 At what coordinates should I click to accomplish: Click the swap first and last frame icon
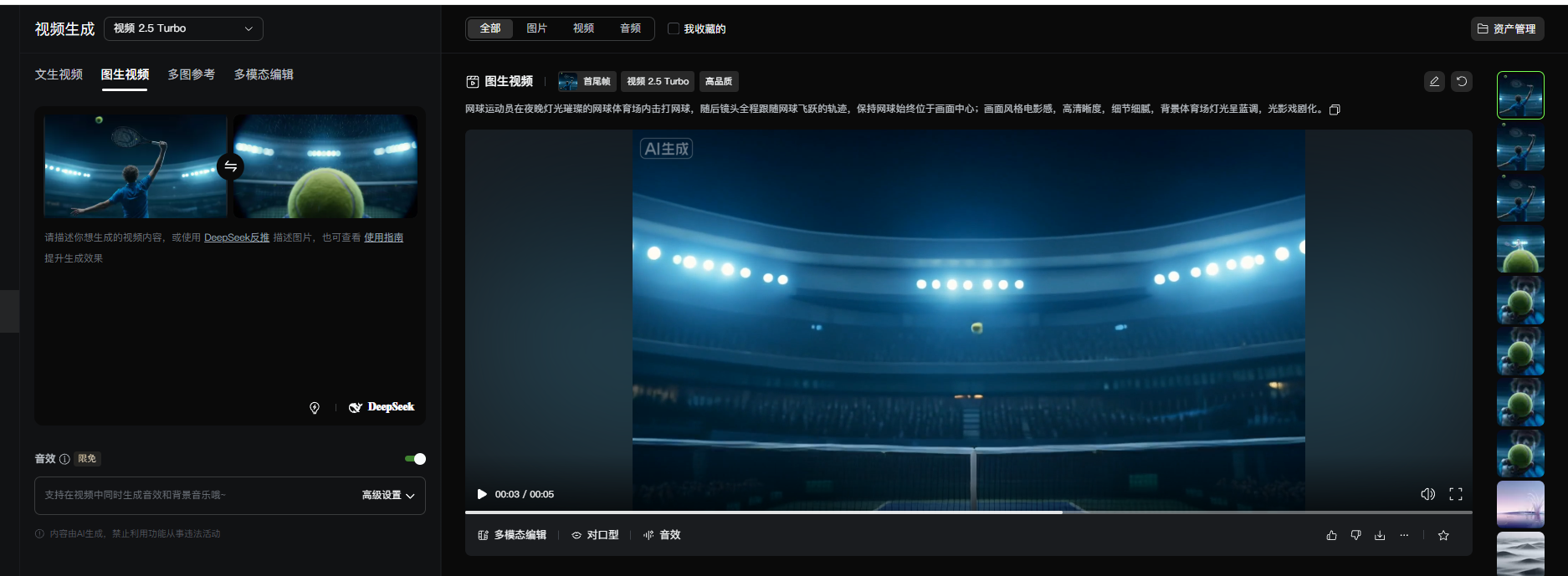[x=230, y=166]
